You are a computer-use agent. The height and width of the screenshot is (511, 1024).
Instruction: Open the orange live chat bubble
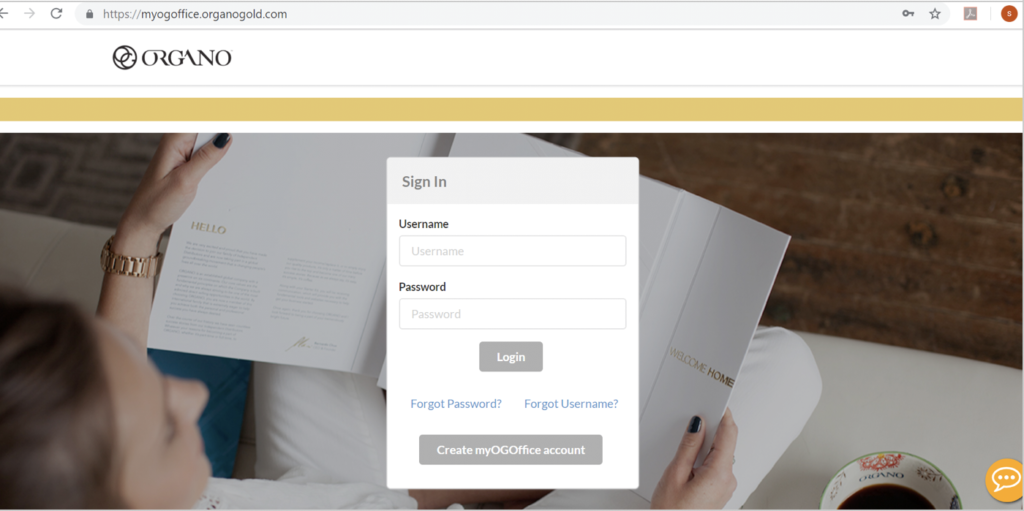(x=1005, y=480)
